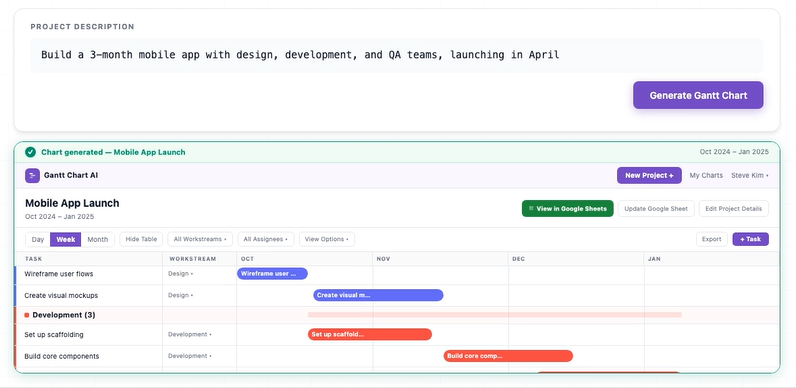The width and height of the screenshot is (796, 388).
Task: Change workstream of Wireframe user flows
Action: coord(180,274)
